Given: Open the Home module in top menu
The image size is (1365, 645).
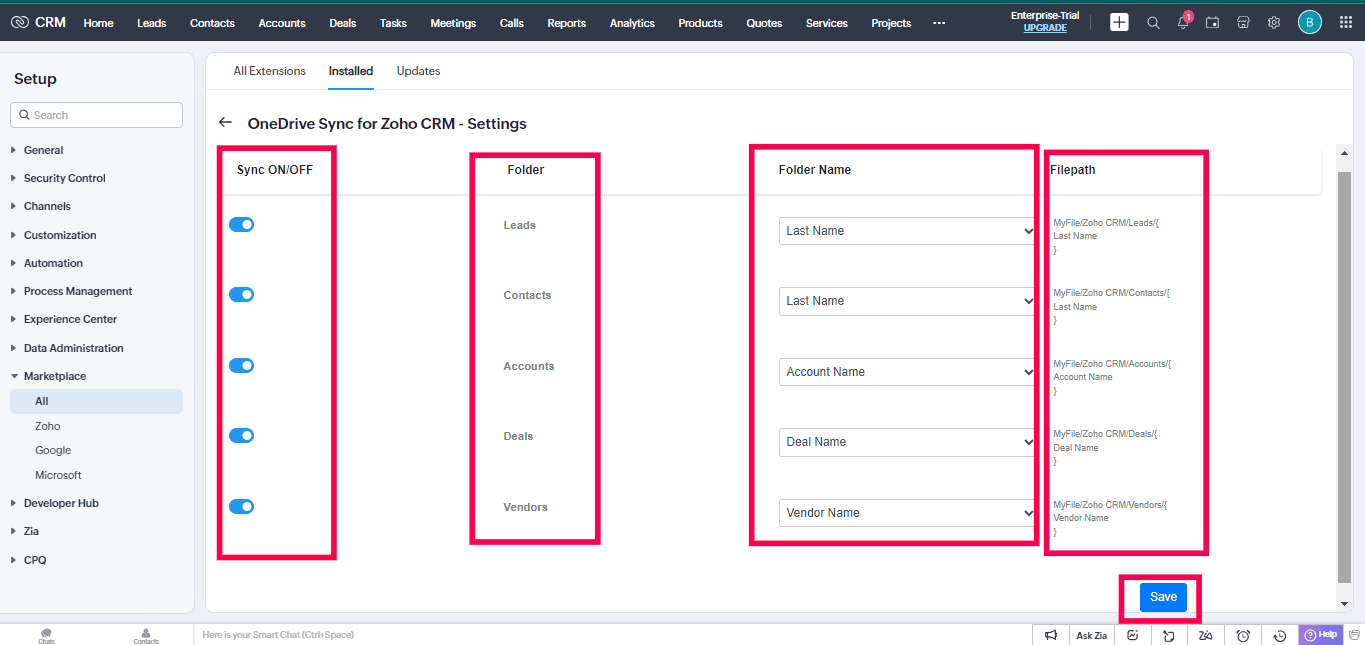Looking at the screenshot, I should [98, 23].
